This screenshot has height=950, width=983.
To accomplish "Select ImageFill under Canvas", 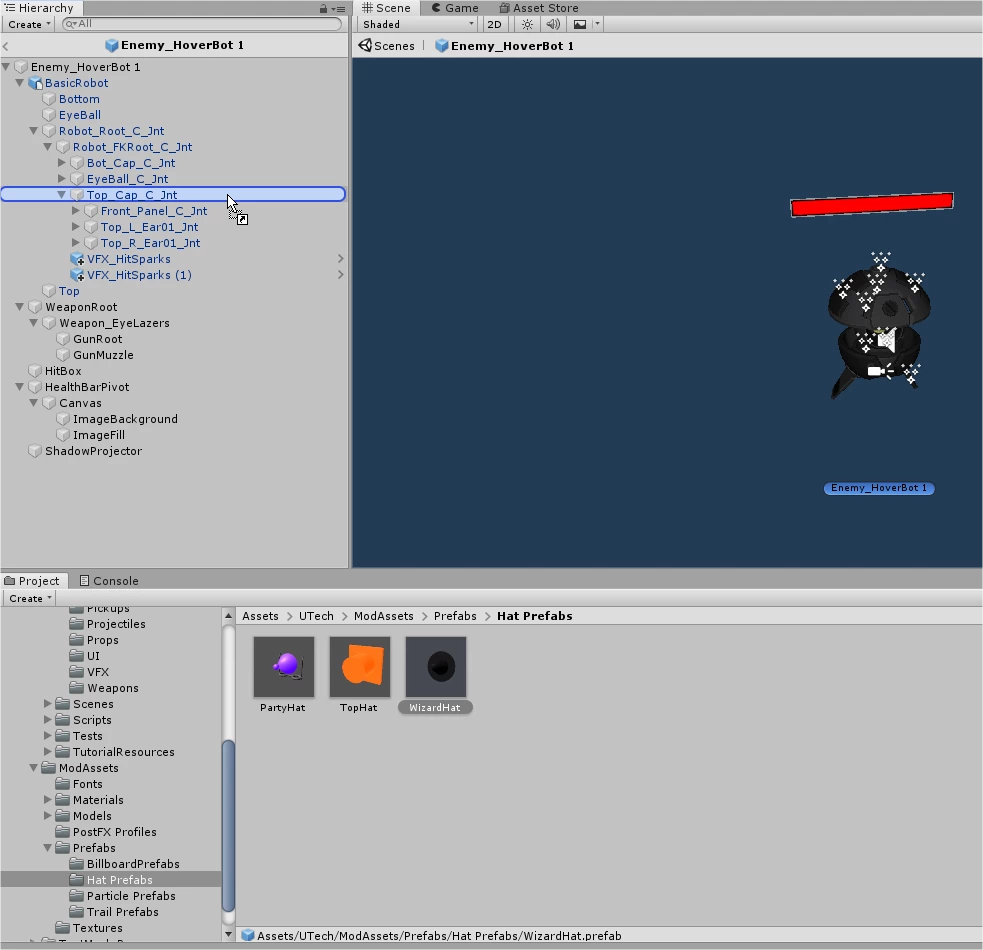I will point(98,435).
